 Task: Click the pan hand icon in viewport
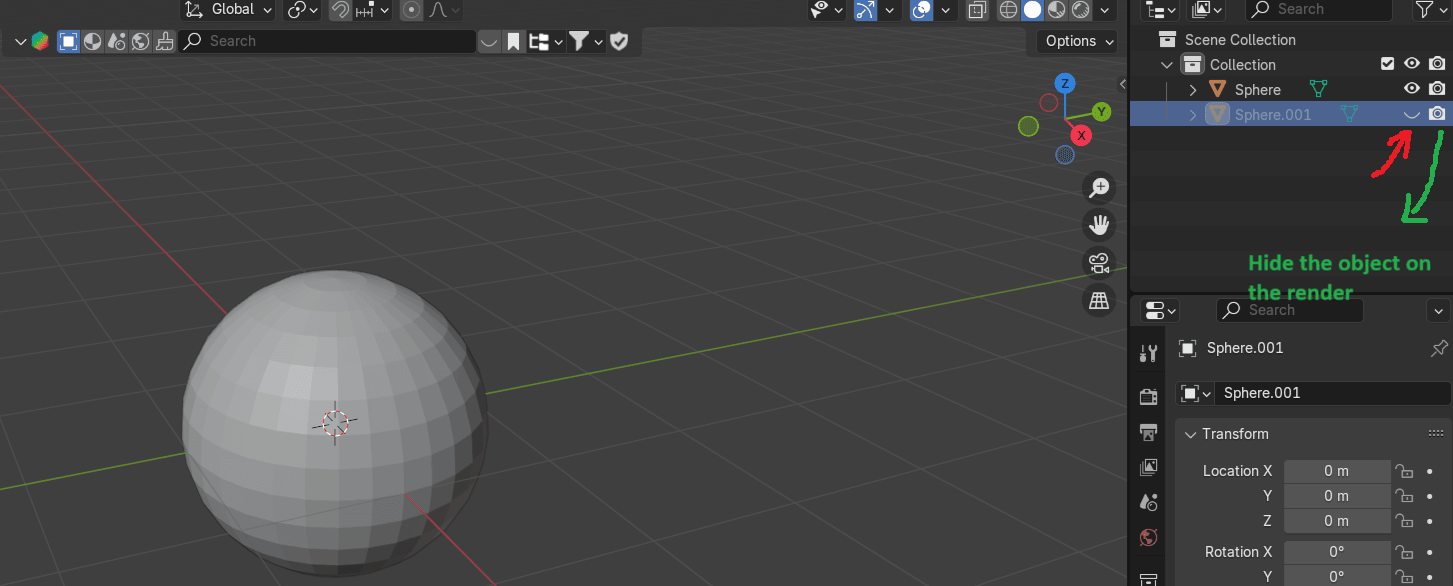coord(1099,225)
